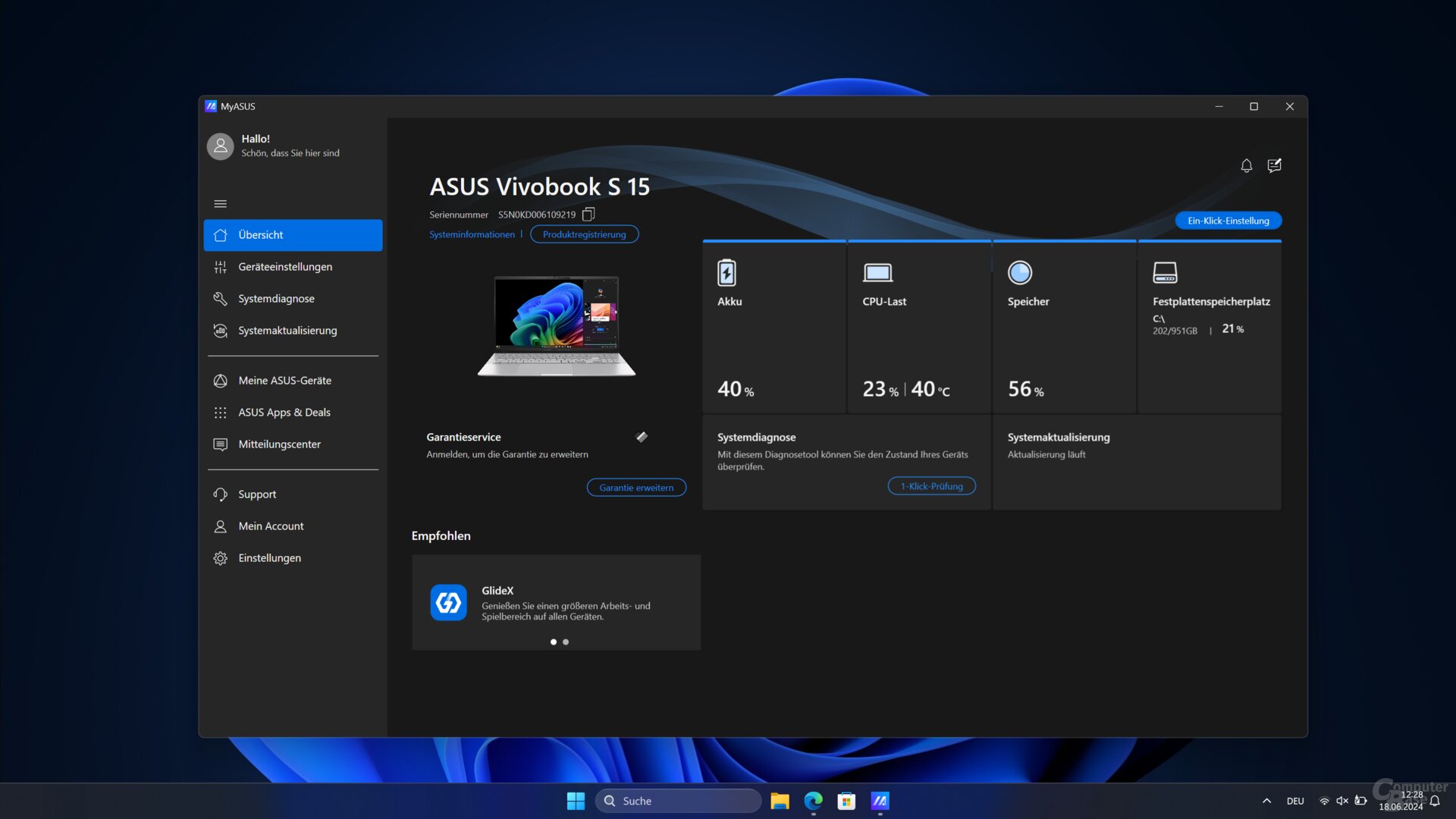Viewport: 1456px width, 819px height.
Task: Open the CPU-Last tile
Action: click(919, 327)
